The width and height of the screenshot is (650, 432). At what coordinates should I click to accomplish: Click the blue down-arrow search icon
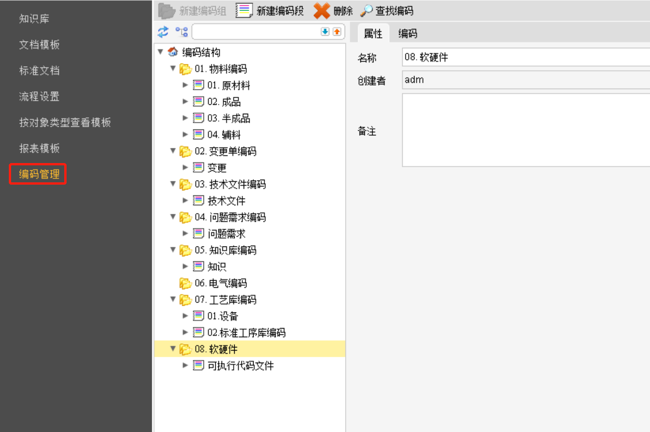click(325, 32)
